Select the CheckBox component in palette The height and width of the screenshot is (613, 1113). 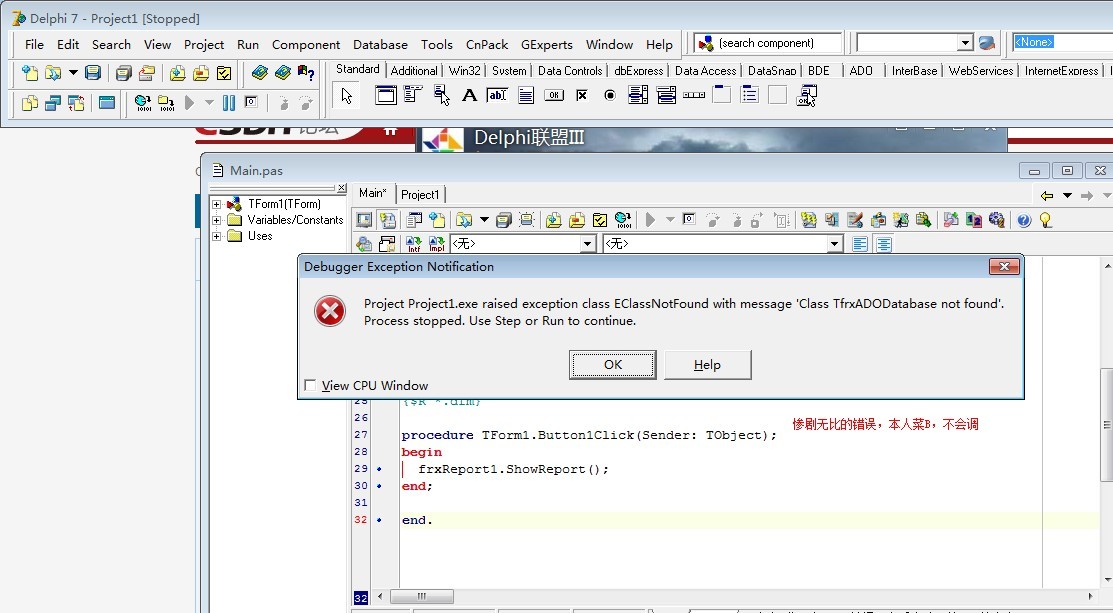[x=582, y=95]
